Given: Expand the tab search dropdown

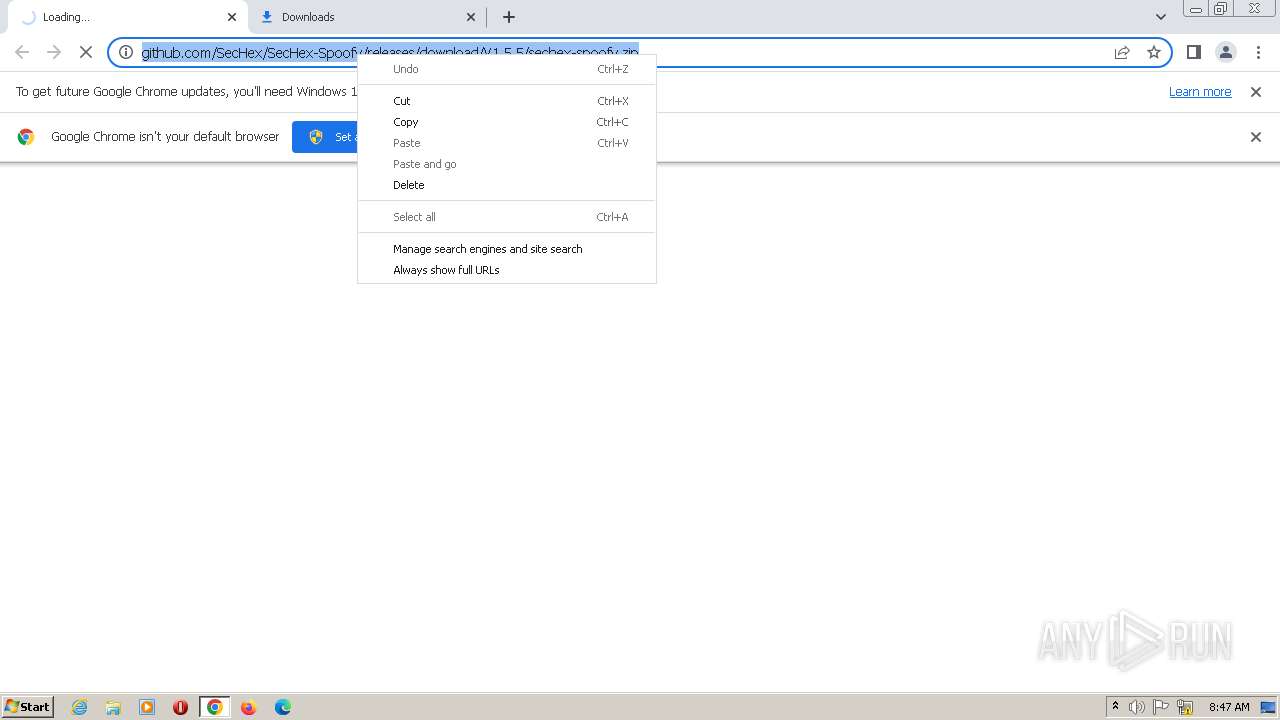Looking at the screenshot, I should click(1160, 17).
